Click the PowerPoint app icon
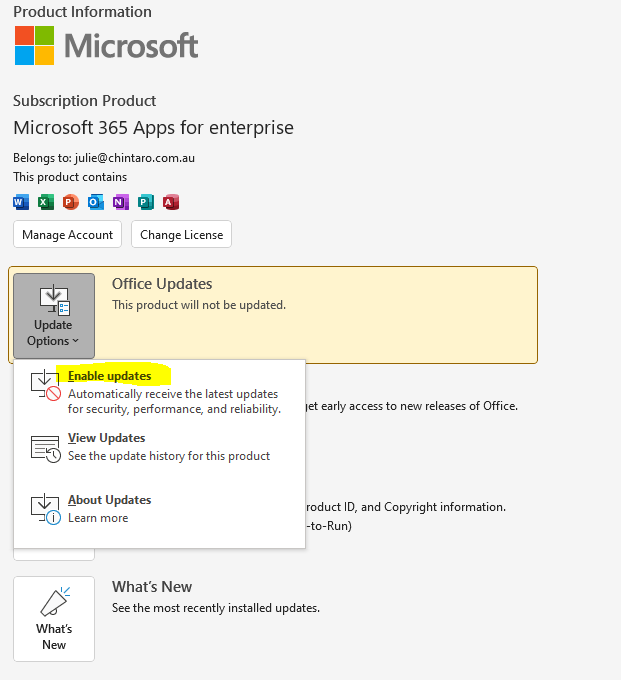Viewport: 621px width, 680px height. 71,202
